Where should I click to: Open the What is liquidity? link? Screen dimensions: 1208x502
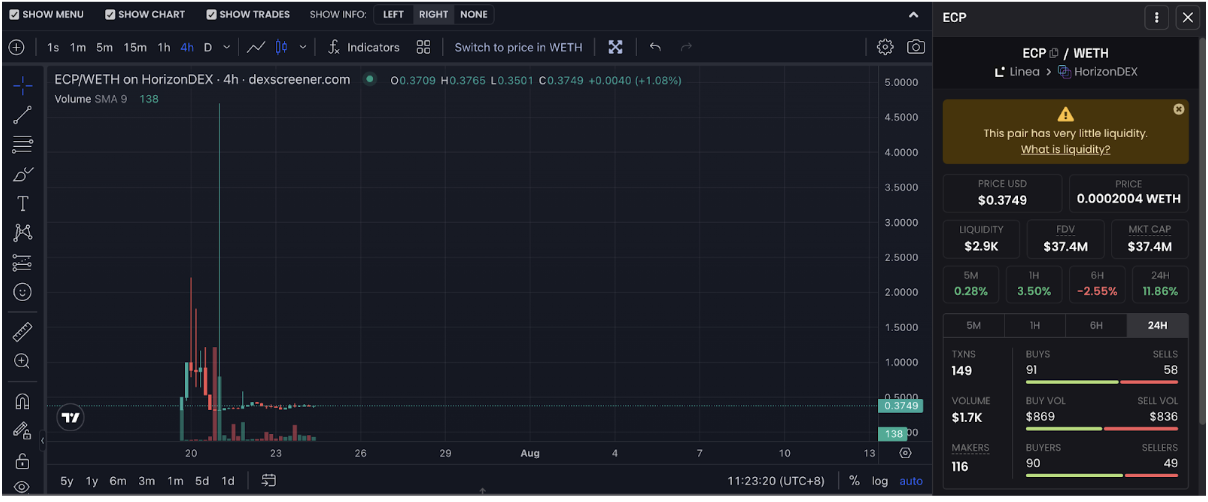1065,149
